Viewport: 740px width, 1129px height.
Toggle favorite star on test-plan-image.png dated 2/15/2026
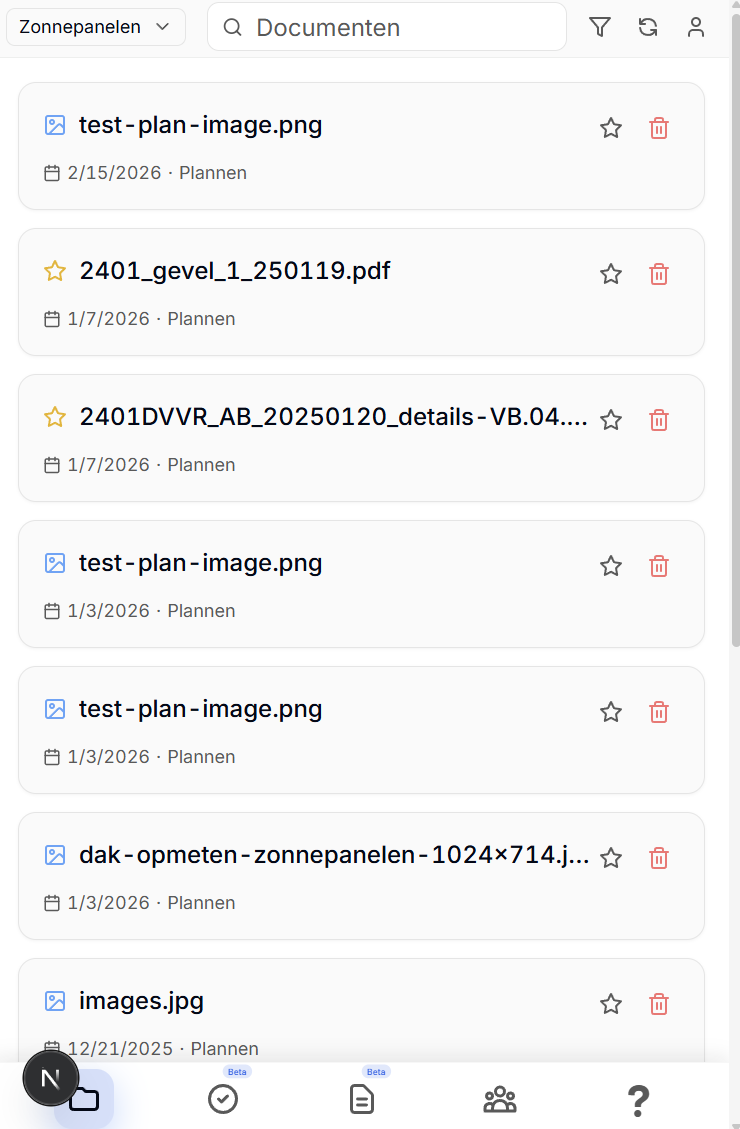click(x=611, y=128)
